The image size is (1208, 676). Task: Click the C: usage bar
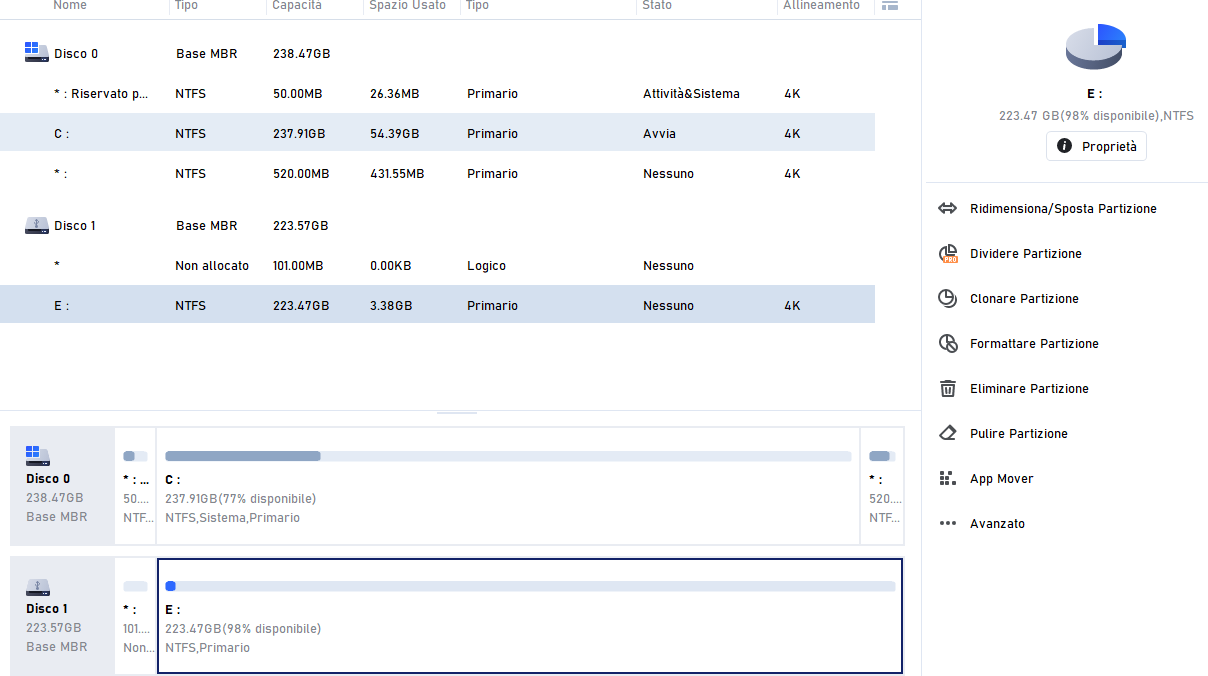[x=508, y=456]
